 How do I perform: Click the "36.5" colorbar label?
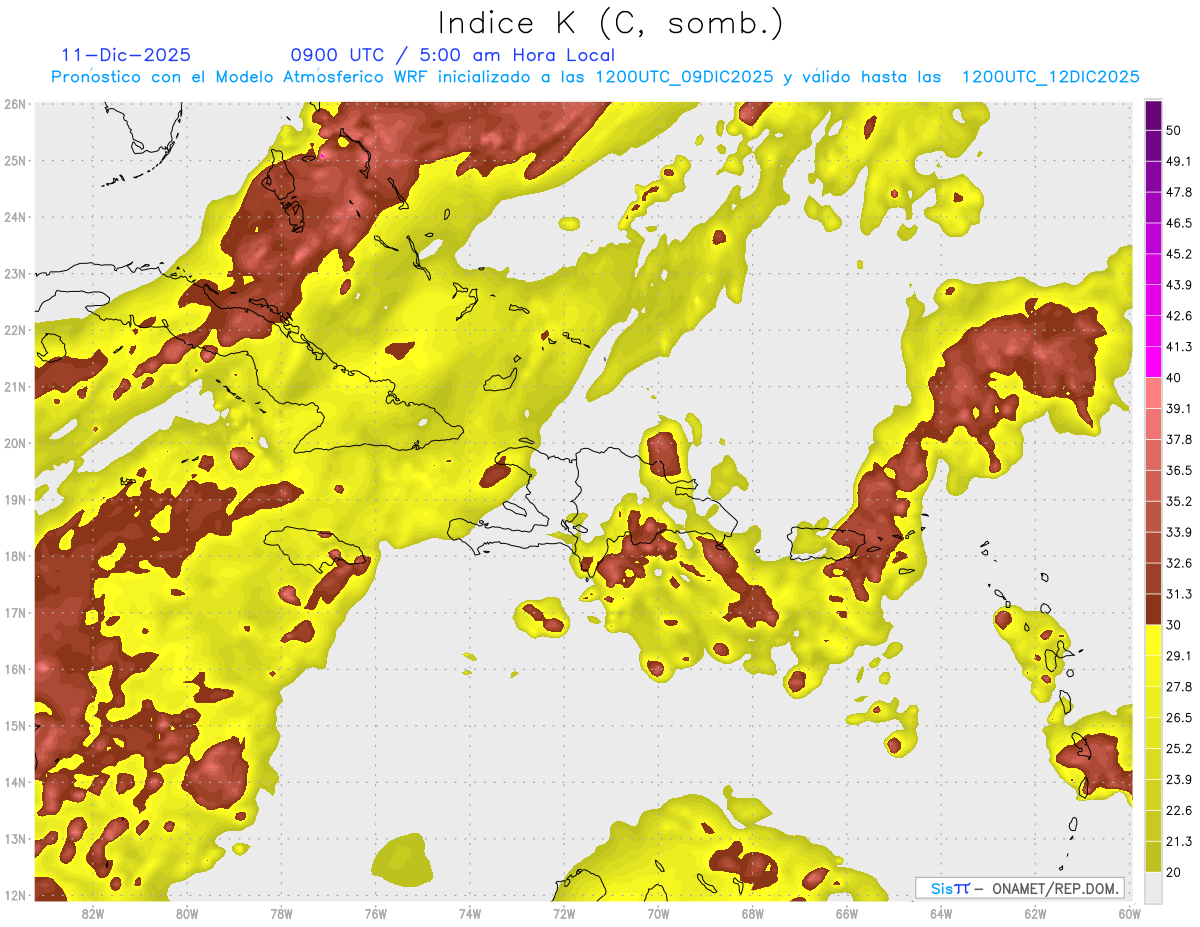(1179, 470)
